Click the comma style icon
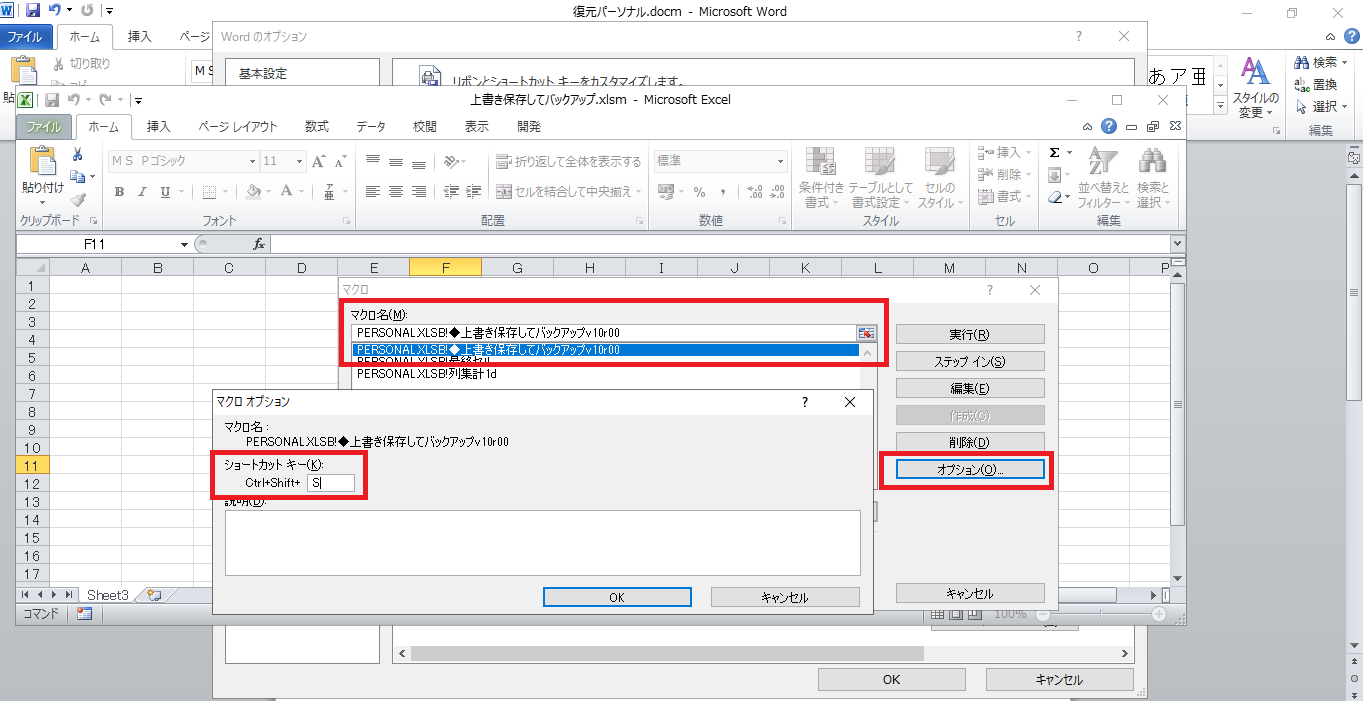The image size is (1363, 701). pyautogui.click(x=723, y=192)
